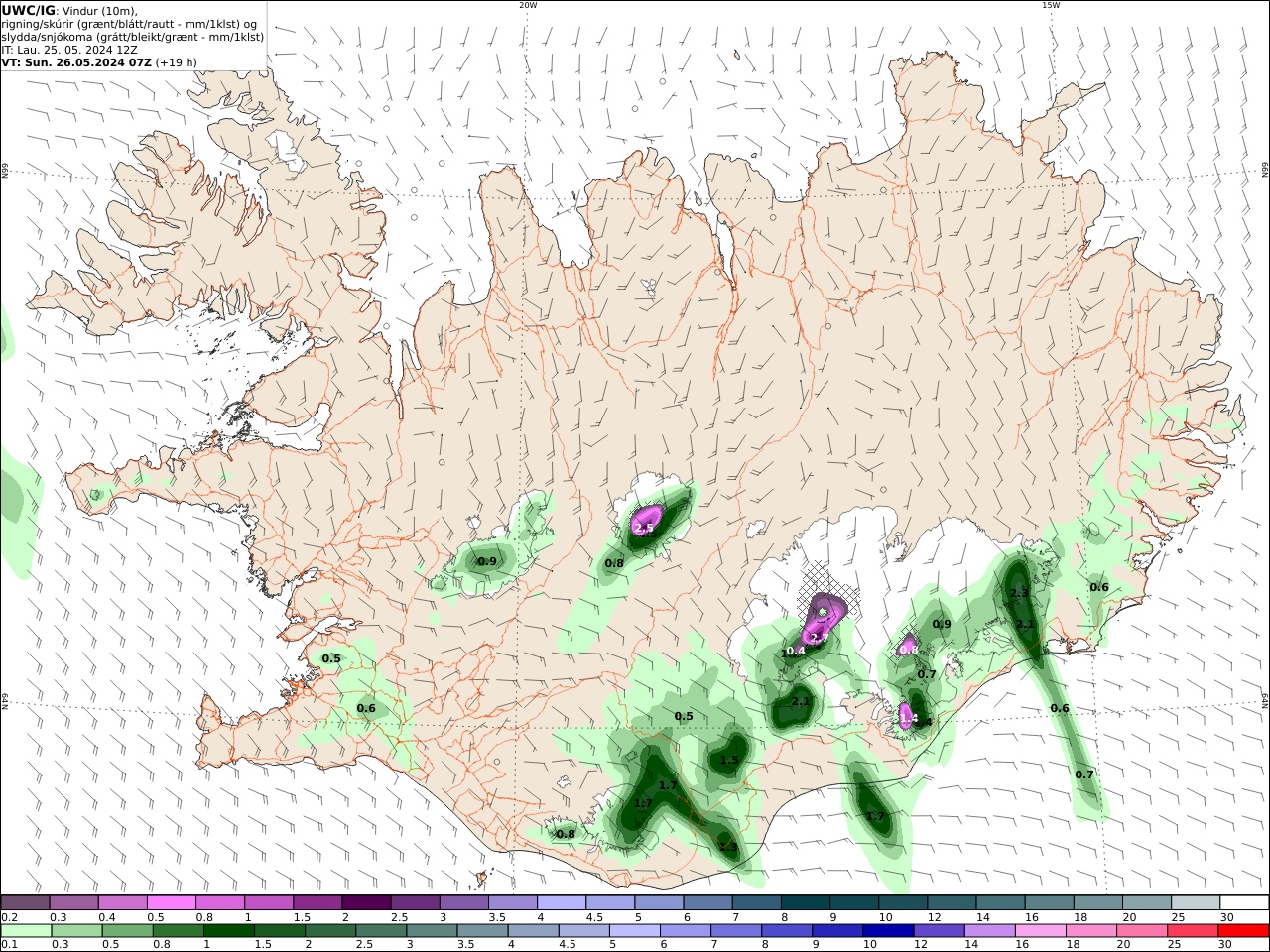The height and width of the screenshot is (952, 1270).
Task: Pick the grey-green 3 rain legend swatch
Action: [x=432, y=931]
